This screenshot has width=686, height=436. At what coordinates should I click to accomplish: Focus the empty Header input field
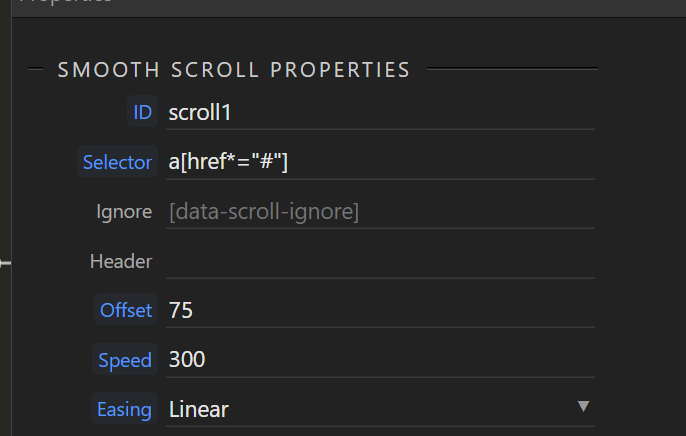tap(380, 261)
